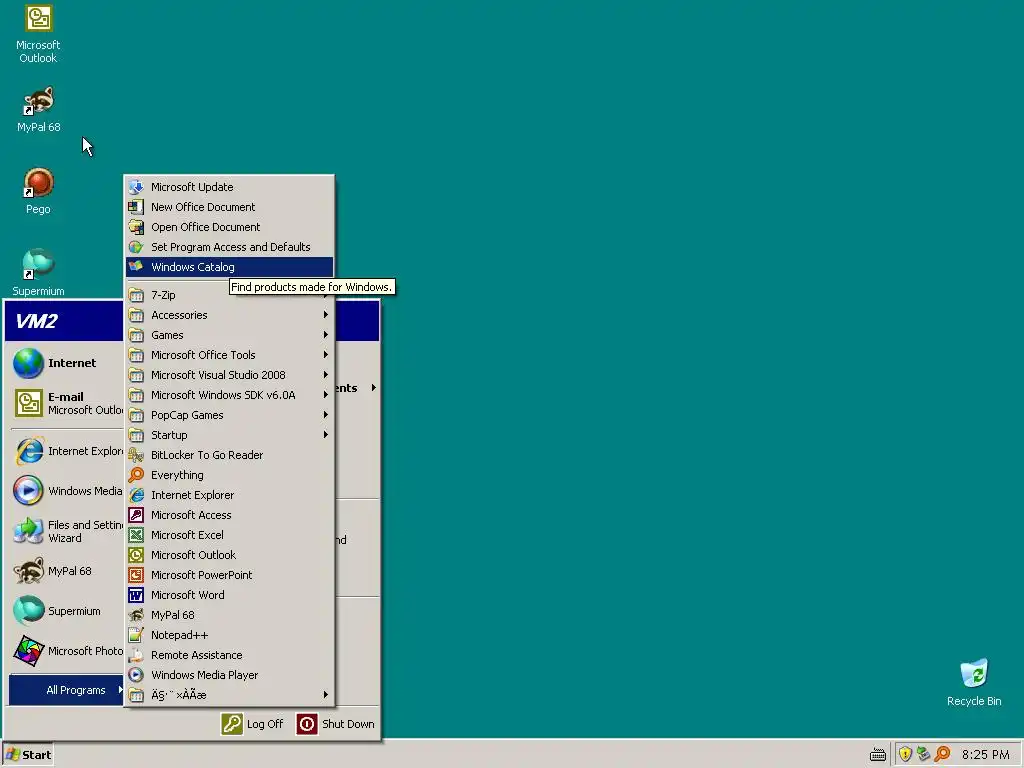
Task: Expand the PopCap Games submenu arrow
Action: pos(325,415)
